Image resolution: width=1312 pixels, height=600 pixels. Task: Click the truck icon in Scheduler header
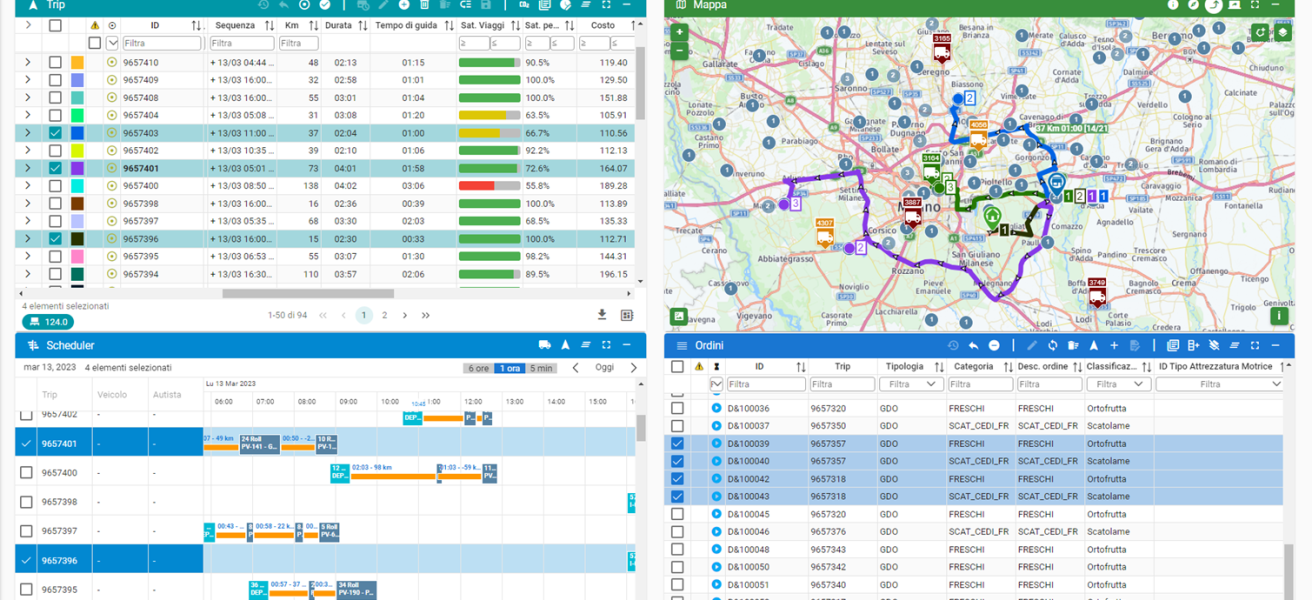[x=545, y=345]
